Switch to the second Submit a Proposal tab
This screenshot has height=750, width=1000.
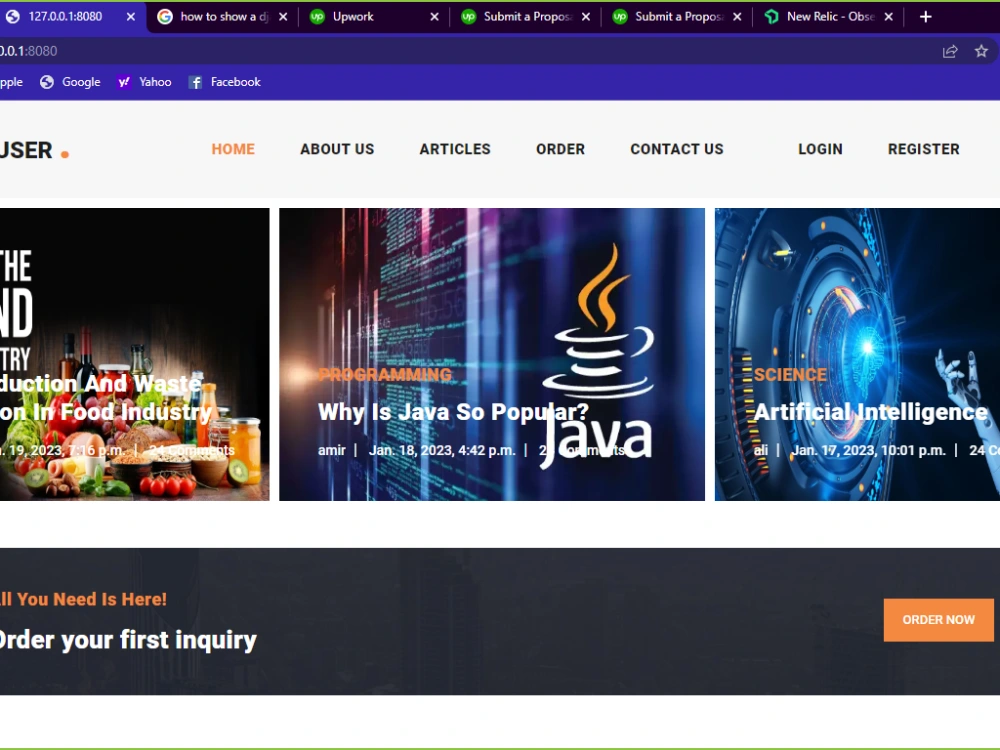click(x=677, y=17)
